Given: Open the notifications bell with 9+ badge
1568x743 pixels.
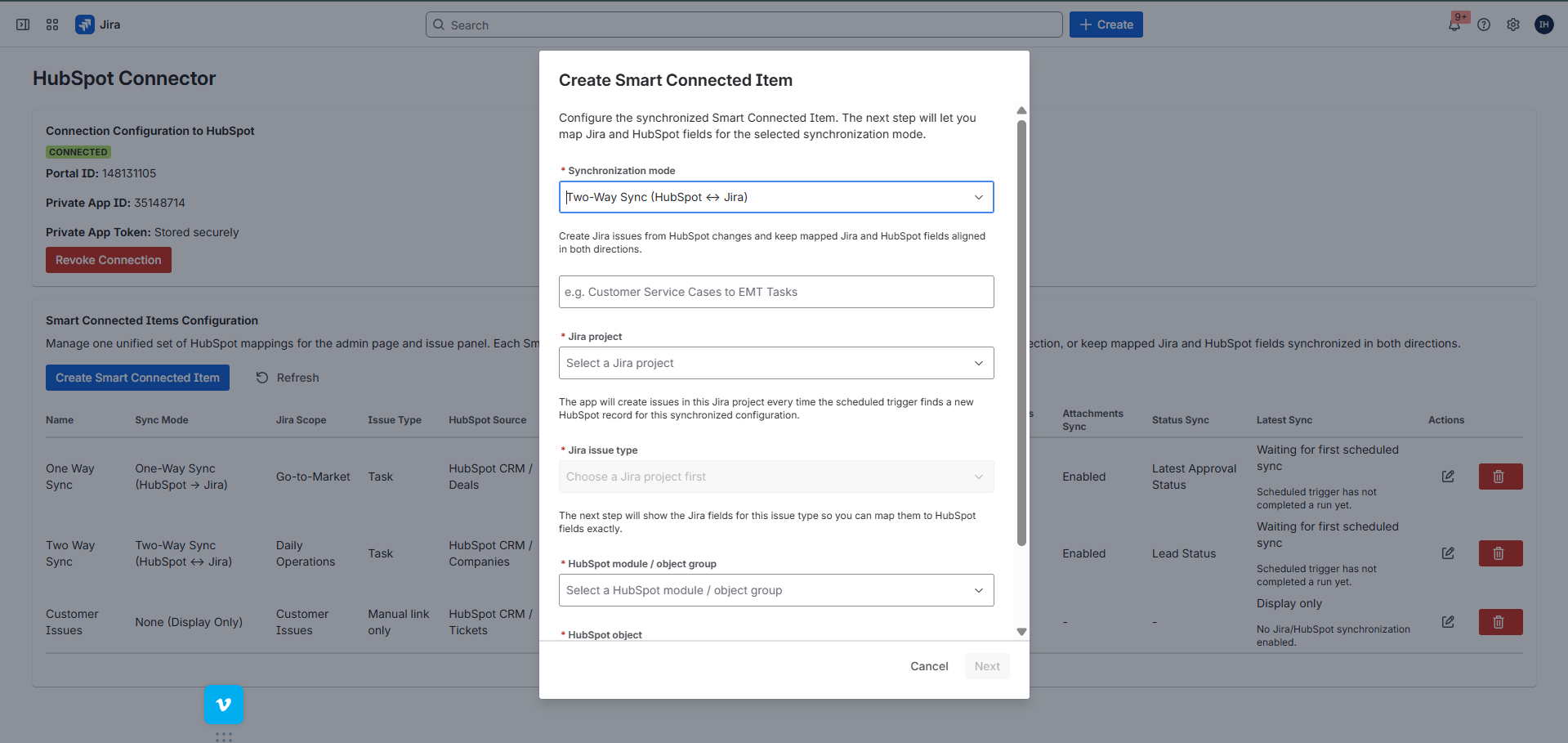Looking at the screenshot, I should click(1454, 25).
